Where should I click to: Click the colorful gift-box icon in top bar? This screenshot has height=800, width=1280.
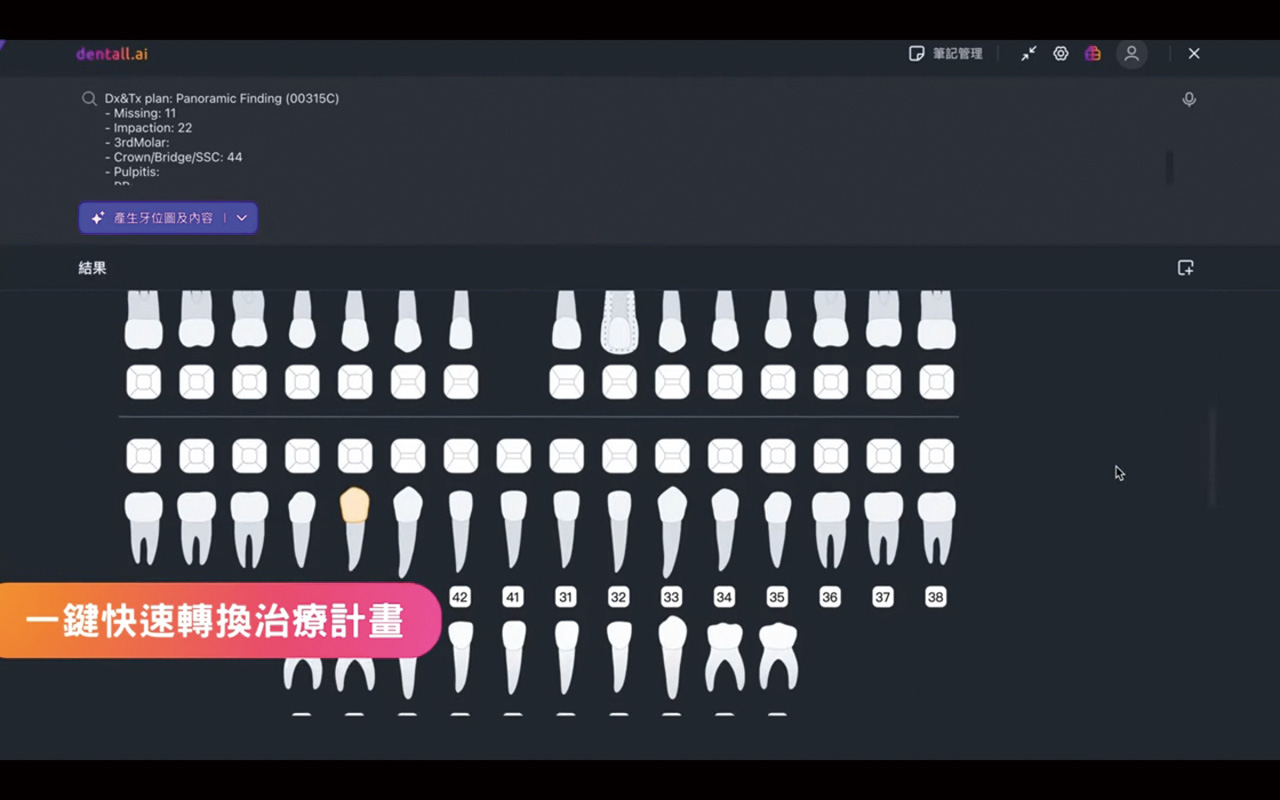(x=1093, y=54)
